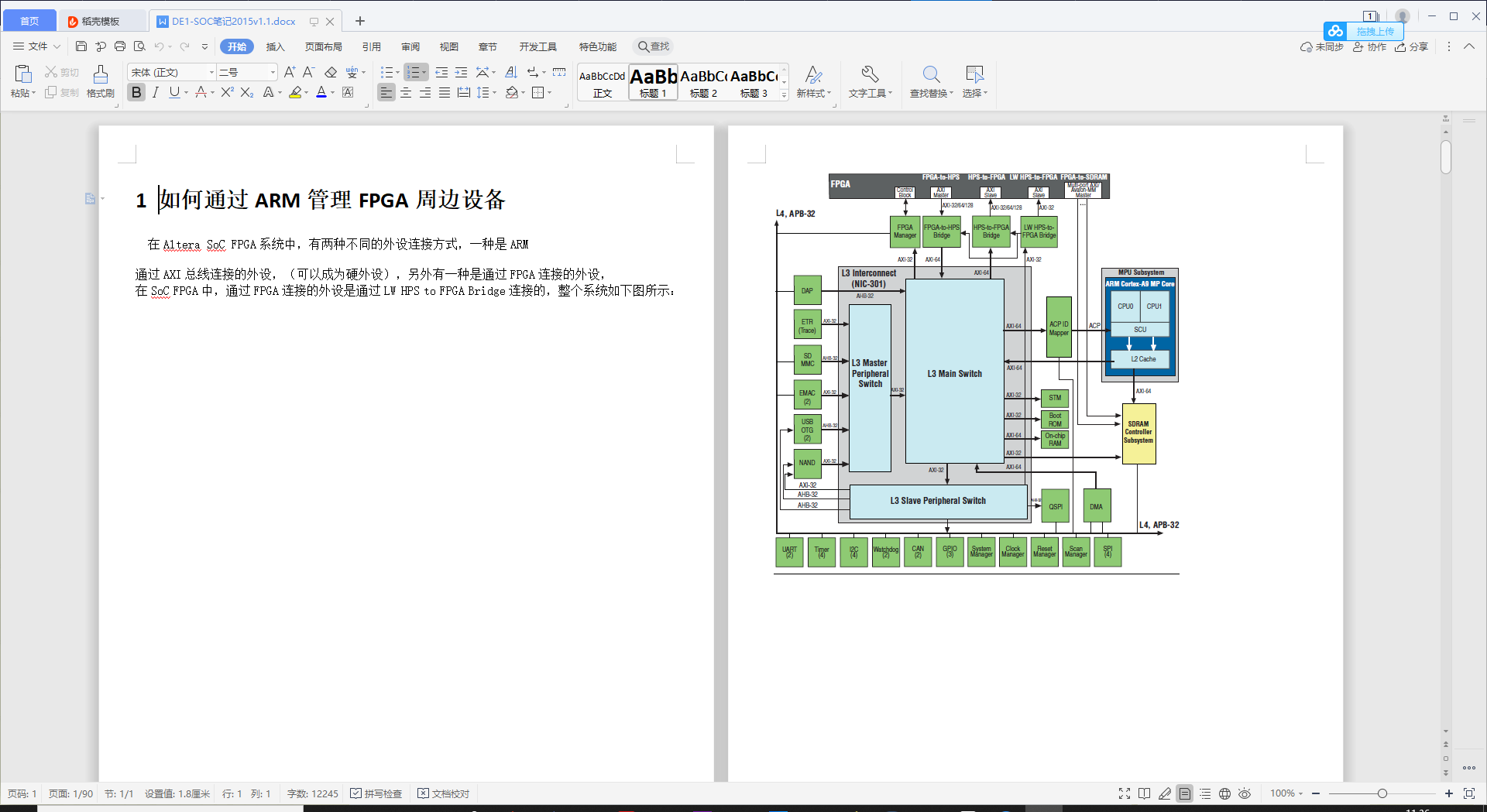Apply the 标题 1 heading style
This screenshot has width=1487, height=812.
653,82
